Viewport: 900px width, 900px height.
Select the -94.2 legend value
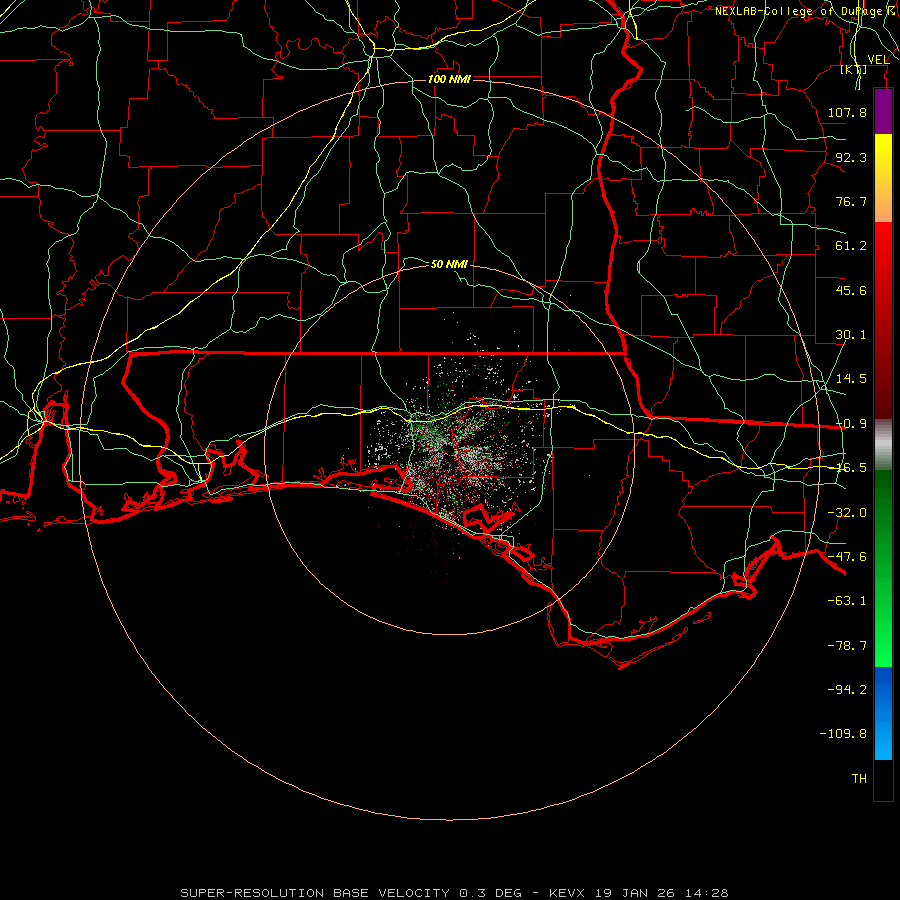[x=847, y=690]
